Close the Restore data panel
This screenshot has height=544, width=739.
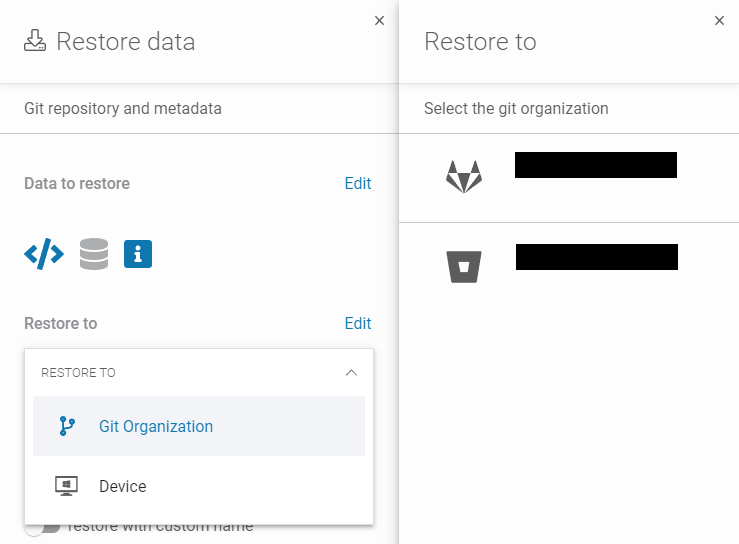(x=379, y=20)
